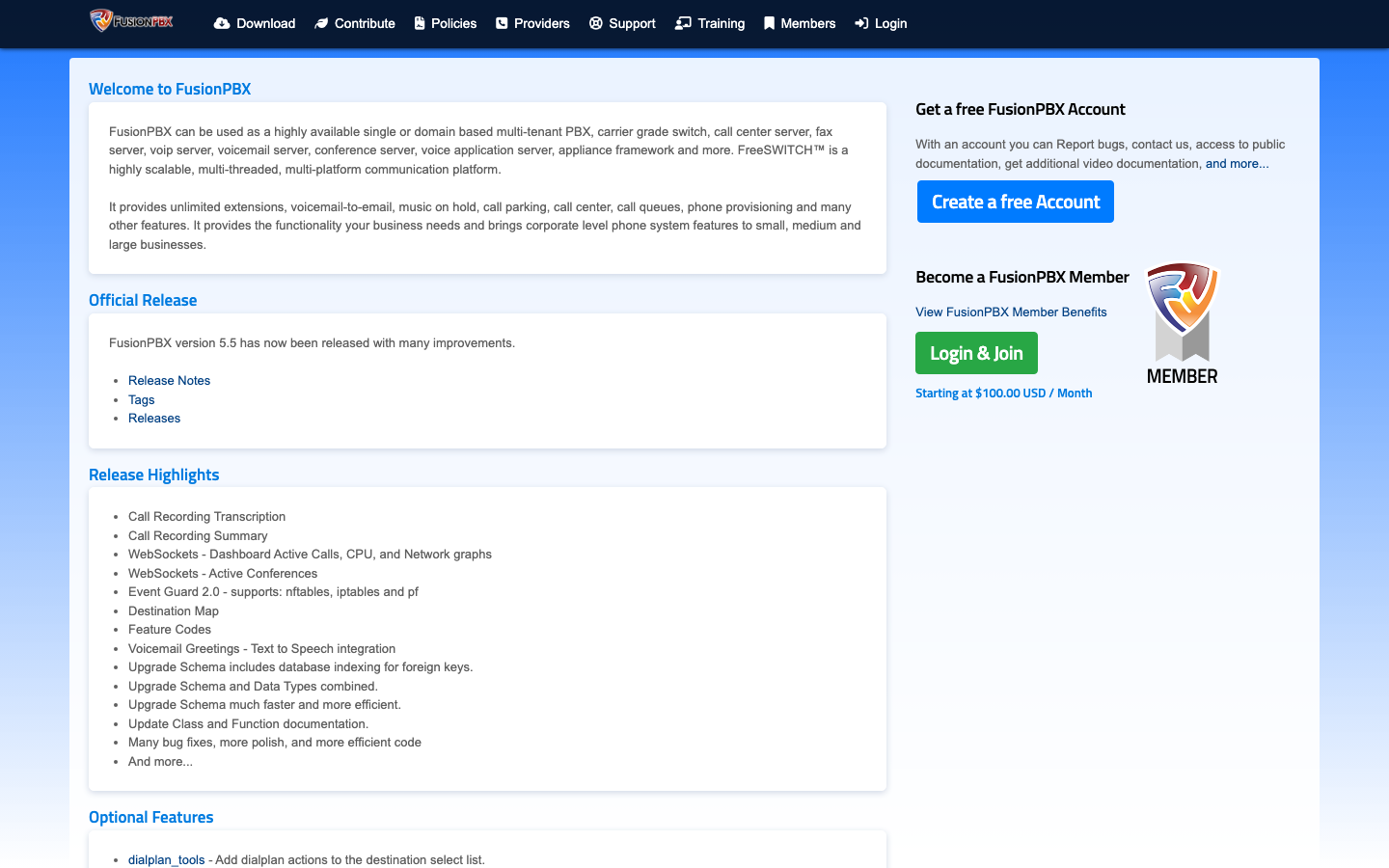
Task: Click the Training instructor icon
Action: tap(683, 23)
